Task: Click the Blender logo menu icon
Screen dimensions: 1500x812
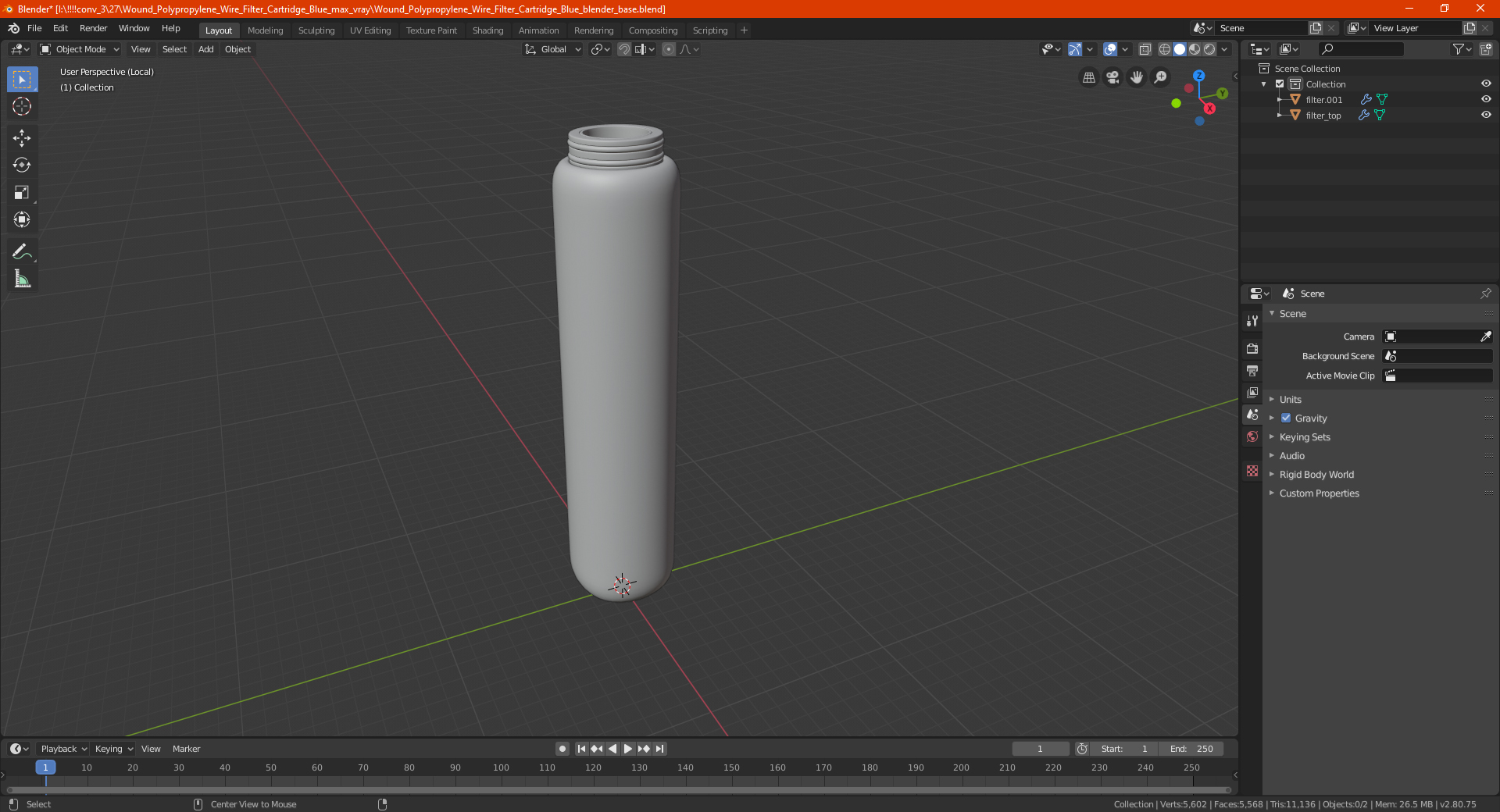Action: (14, 28)
